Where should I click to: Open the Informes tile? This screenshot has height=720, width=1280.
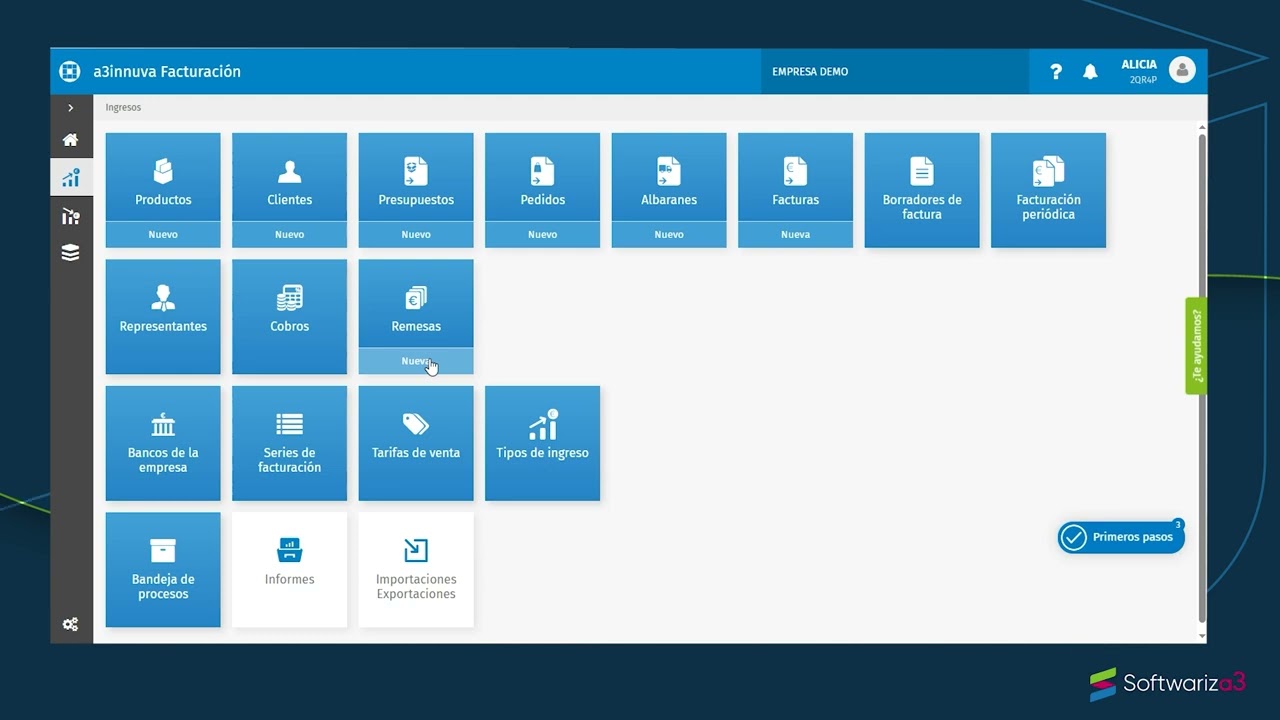pos(289,570)
